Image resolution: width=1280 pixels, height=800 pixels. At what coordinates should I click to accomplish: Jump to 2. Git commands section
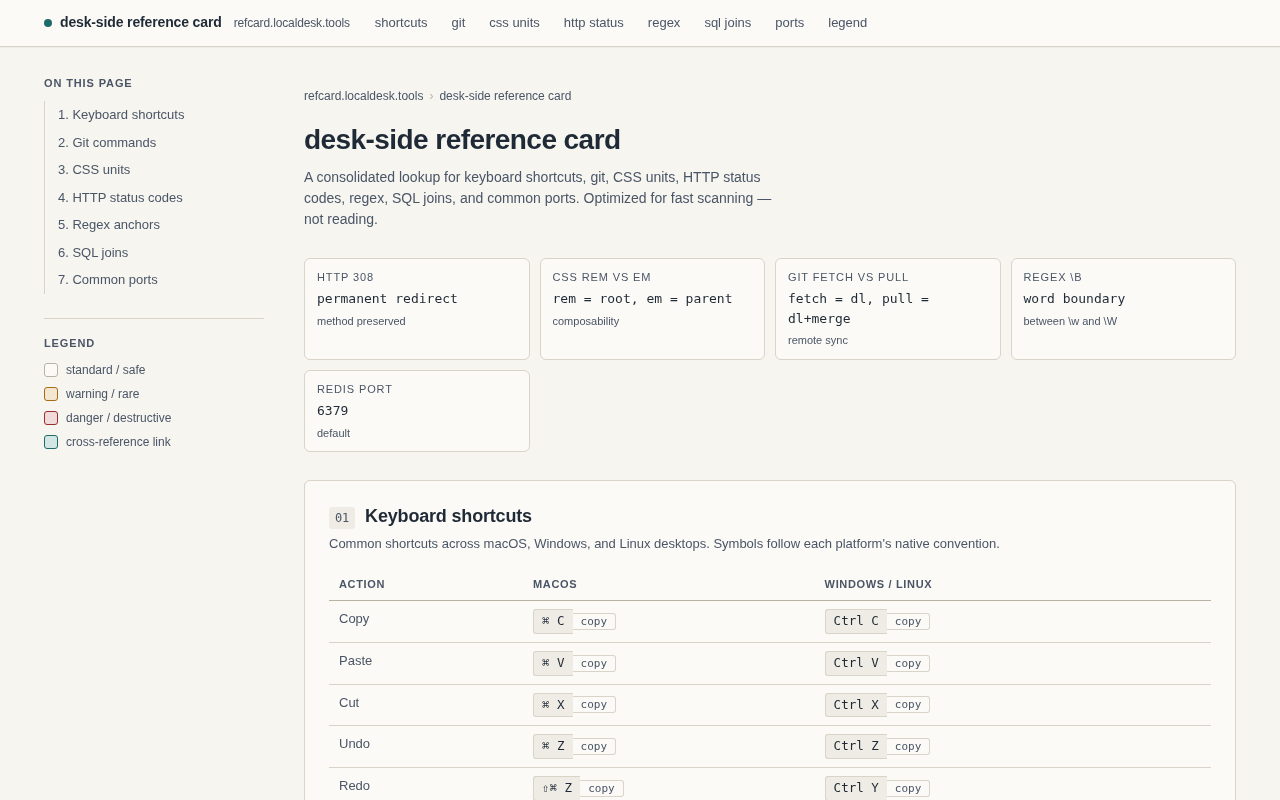pos(107,142)
